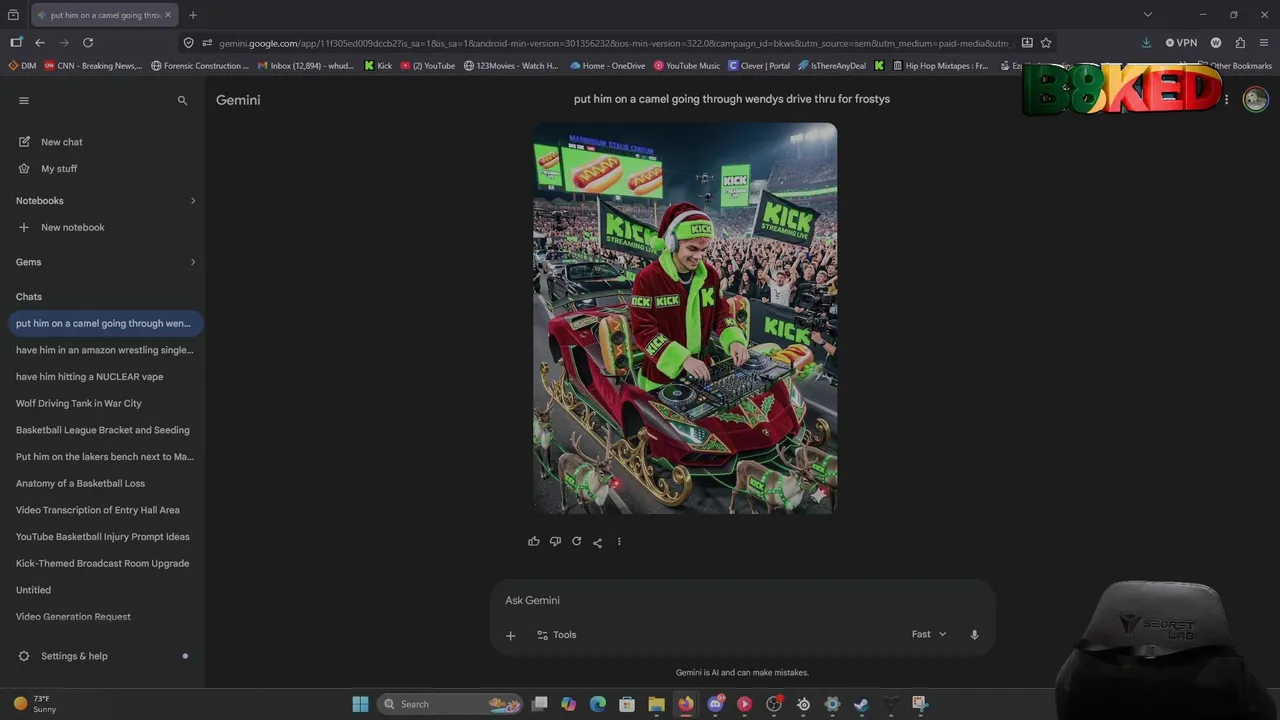The height and width of the screenshot is (720, 1280).
Task: Focus the Ask Gemini input field
Action: coord(742,600)
